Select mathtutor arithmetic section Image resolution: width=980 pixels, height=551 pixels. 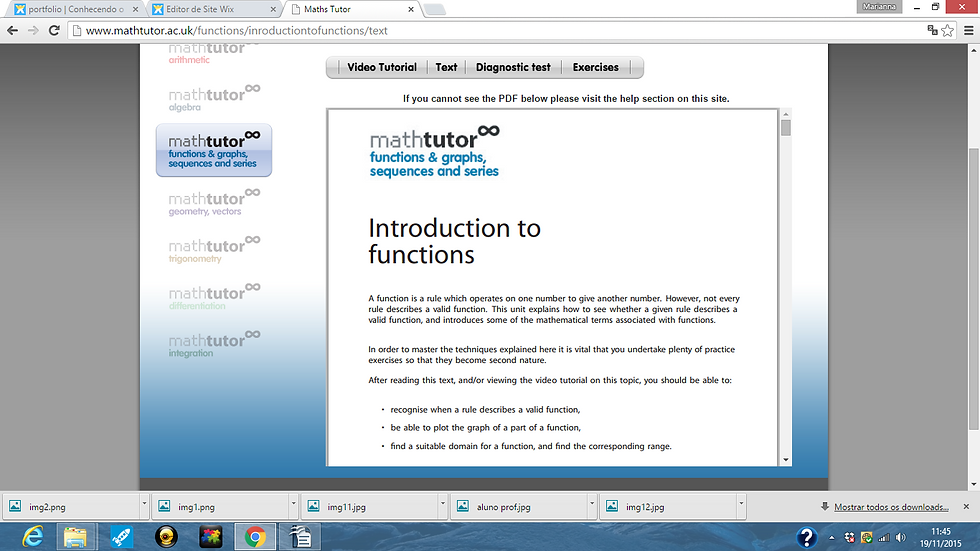(214, 53)
